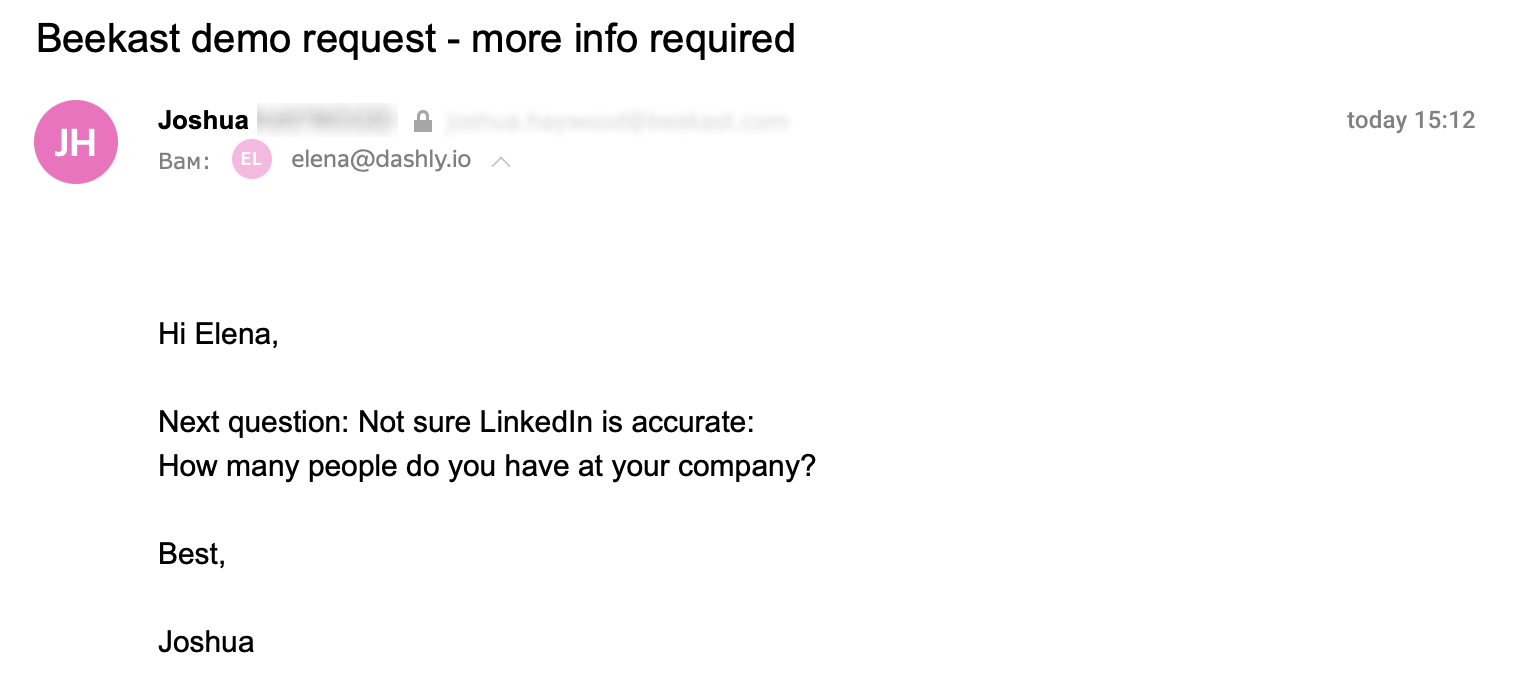
Task: Click "more info required" in the subject
Action: [633, 39]
